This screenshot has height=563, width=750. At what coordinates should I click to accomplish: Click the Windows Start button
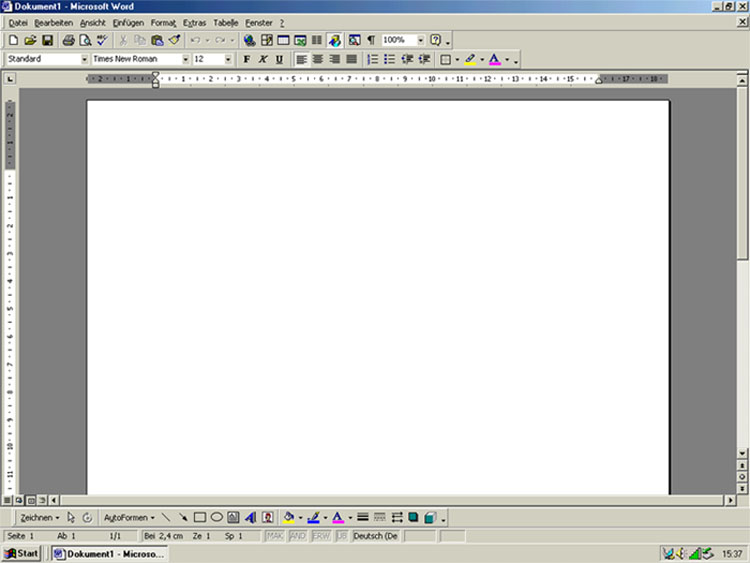pyautogui.click(x=22, y=553)
